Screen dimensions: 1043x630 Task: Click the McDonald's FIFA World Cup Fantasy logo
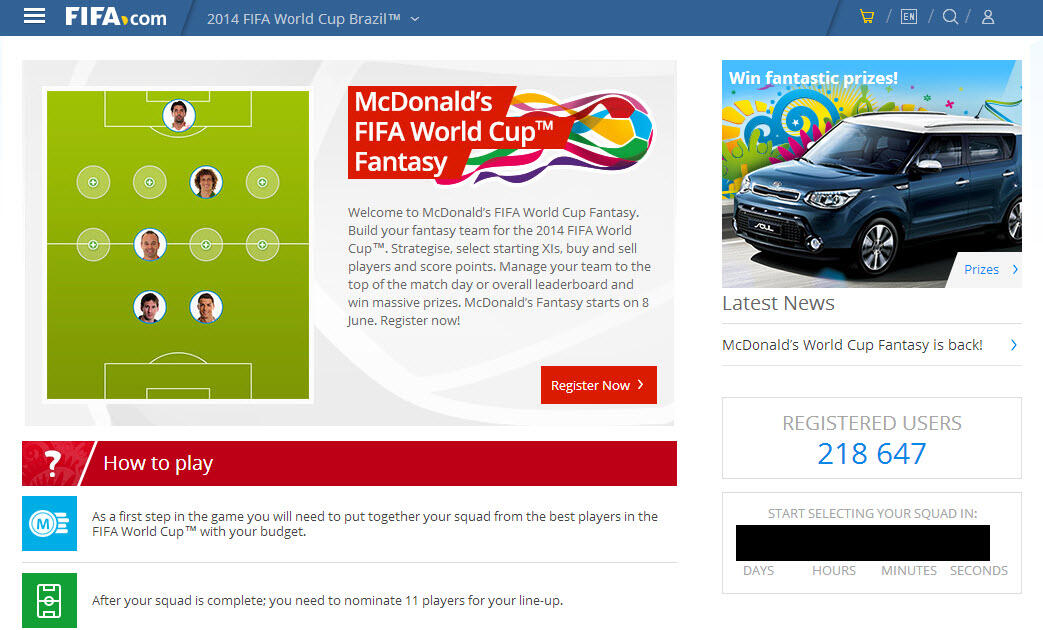(500, 134)
